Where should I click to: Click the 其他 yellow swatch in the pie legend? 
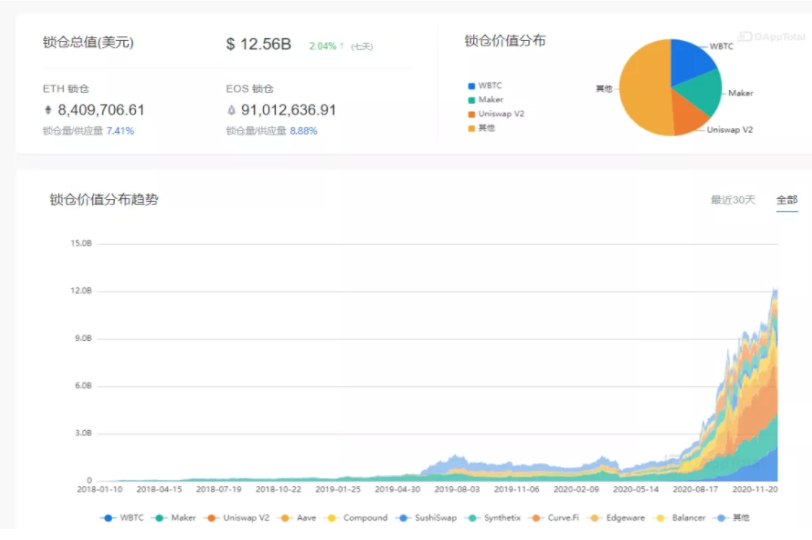471,128
